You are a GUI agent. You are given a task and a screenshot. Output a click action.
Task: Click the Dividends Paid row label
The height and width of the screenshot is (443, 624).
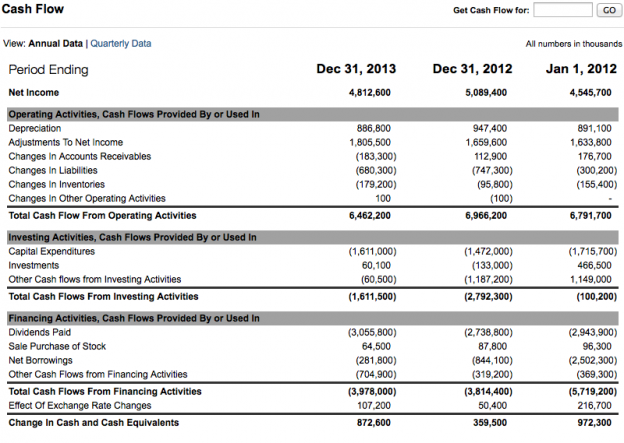pyautogui.click(x=40, y=332)
